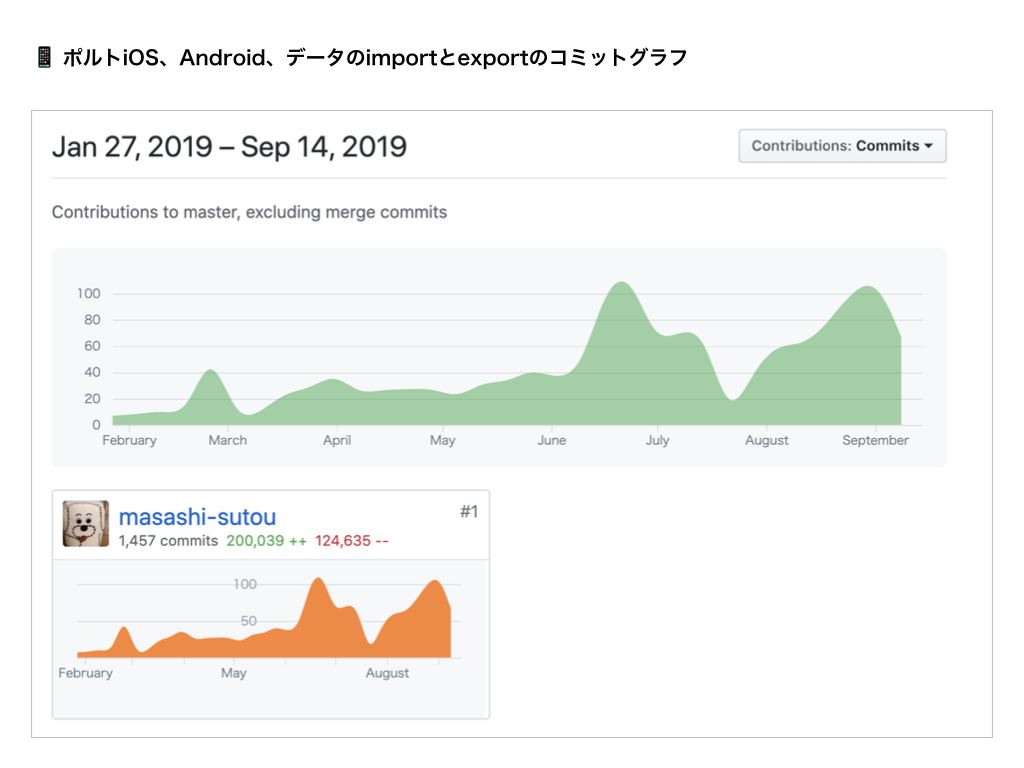Image resolution: width=1024 pixels, height=768 pixels.
Task: Click the #1 rank label
Action: pos(469,512)
